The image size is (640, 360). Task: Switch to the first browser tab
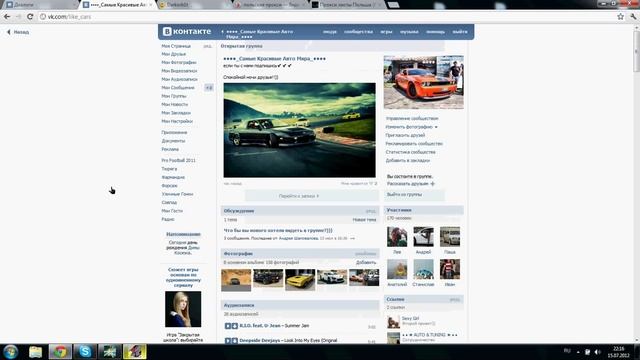[40, 5]
